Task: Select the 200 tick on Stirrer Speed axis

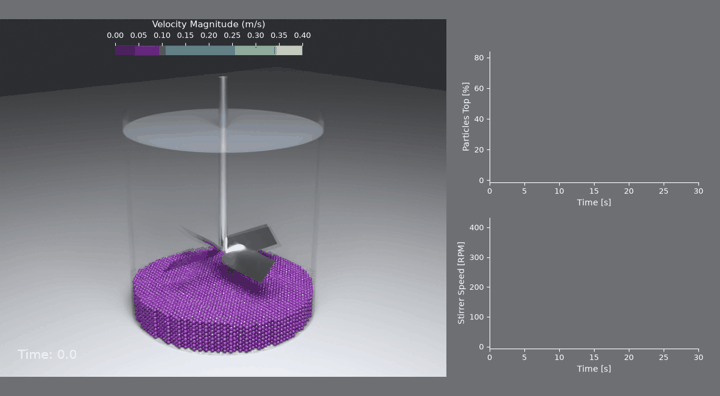Action: (477, 287)
